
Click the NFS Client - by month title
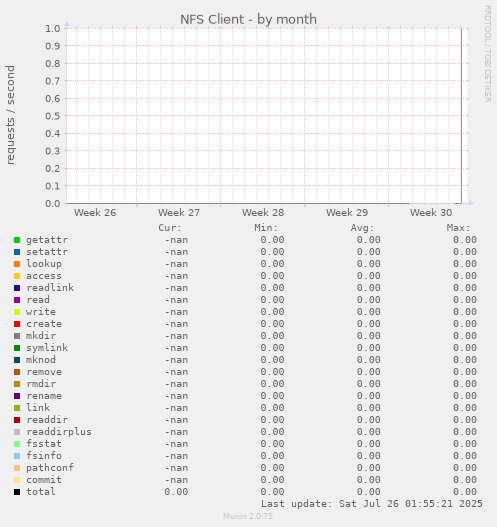248,19
